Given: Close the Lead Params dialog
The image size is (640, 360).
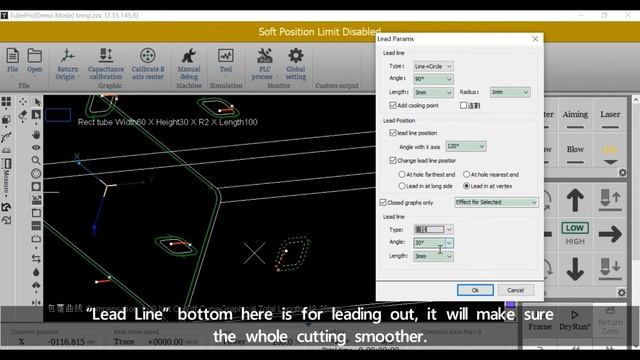Looking at the screenshot, I should coord(535,39).
